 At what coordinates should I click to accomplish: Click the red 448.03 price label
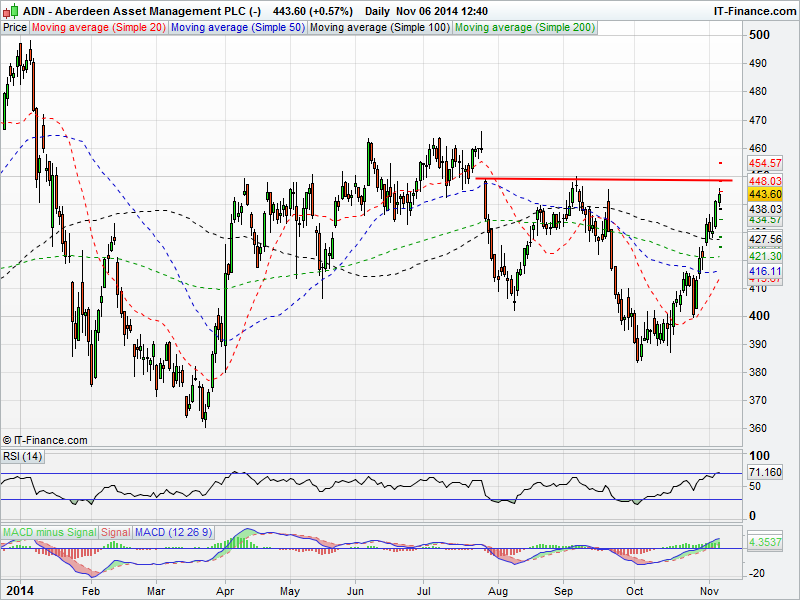click(764, 182)
